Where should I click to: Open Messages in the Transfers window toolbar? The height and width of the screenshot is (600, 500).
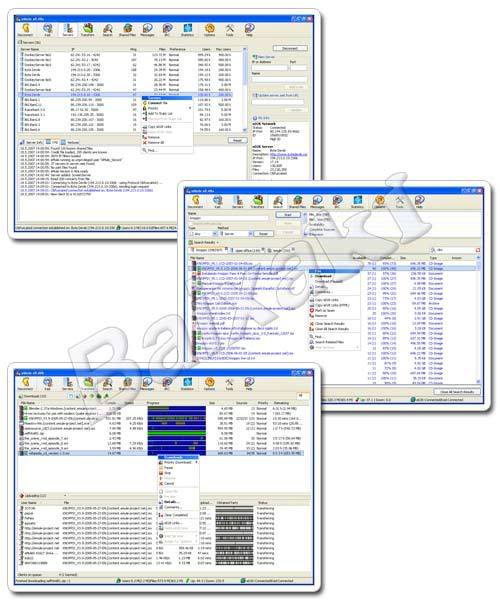[147, 384]
